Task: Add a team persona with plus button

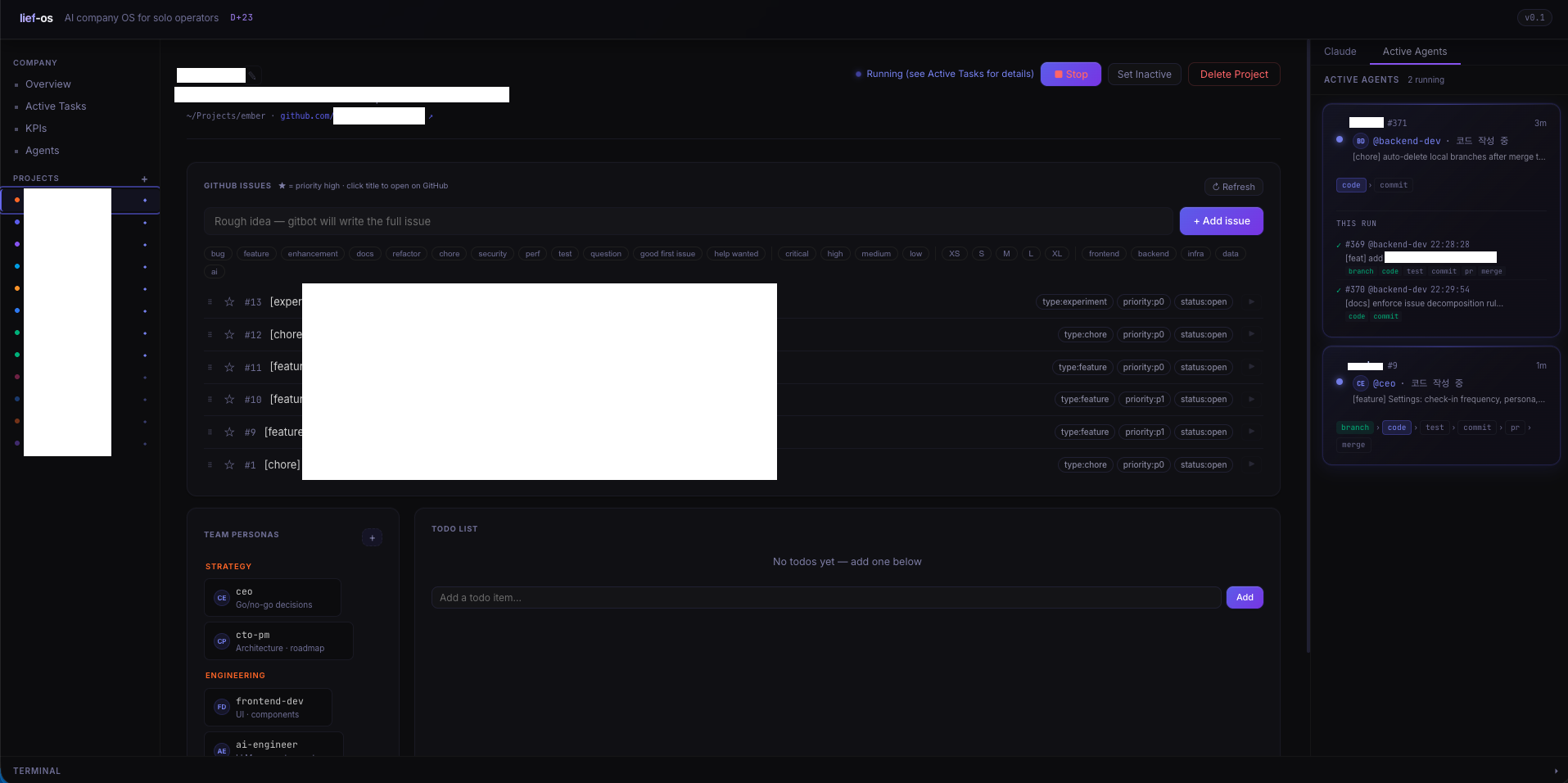Action: point(373,538)
